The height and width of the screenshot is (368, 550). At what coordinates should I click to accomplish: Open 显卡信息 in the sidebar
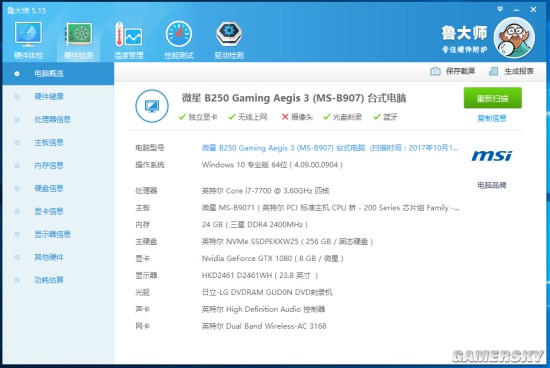49,211
